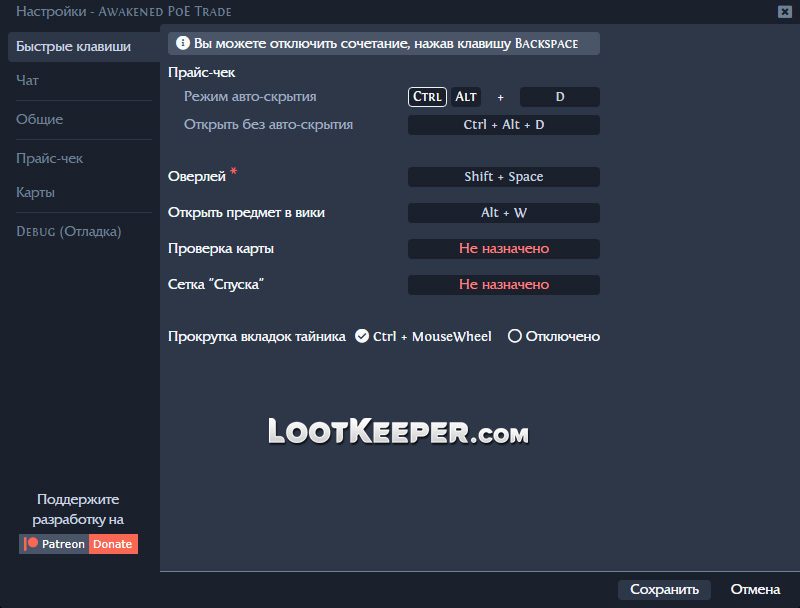Change the Alt + W wiki hotkey
Screen dimensions: 800x608
point(504,213)
